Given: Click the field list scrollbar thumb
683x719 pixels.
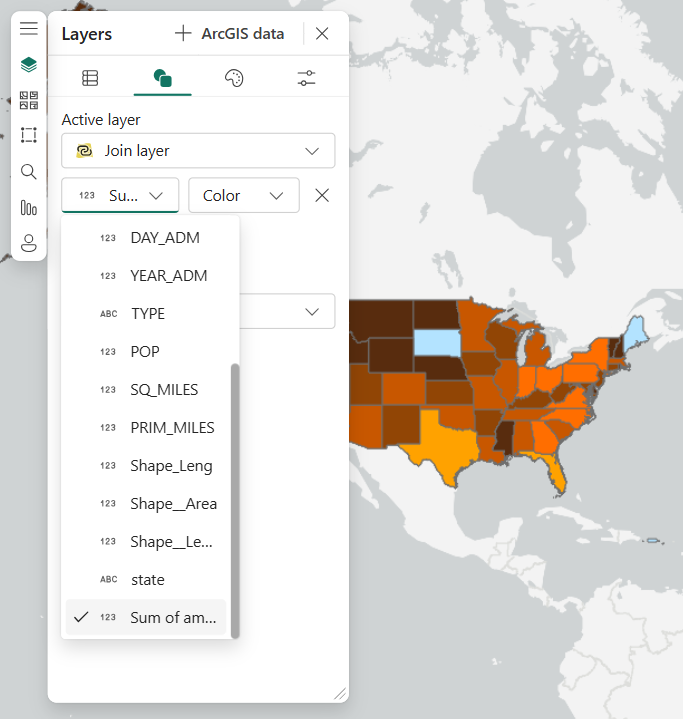Looking at the screenshot, I should click(x=235, y=501).
